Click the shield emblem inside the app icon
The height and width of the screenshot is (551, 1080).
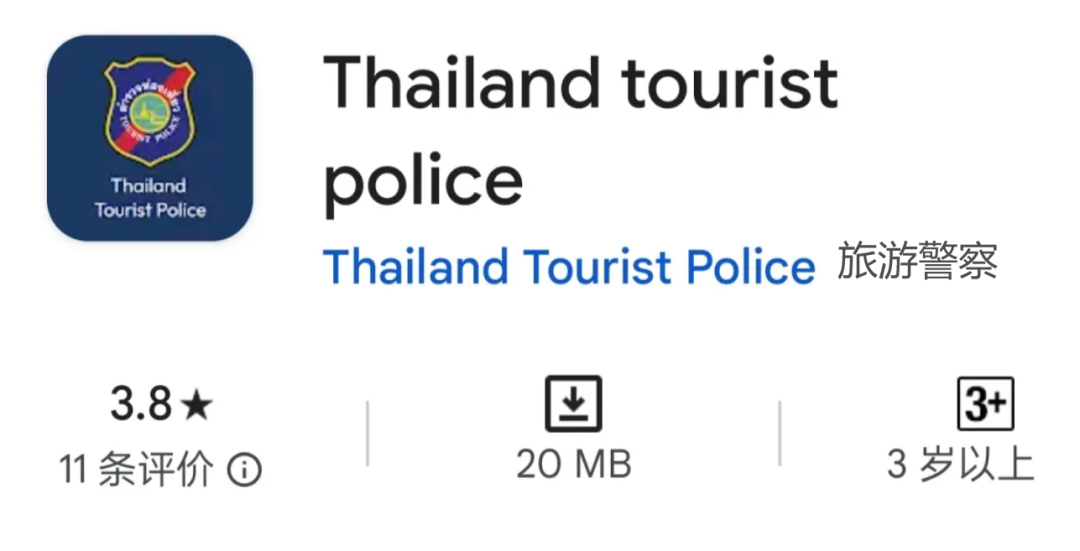tap(150, 112)
